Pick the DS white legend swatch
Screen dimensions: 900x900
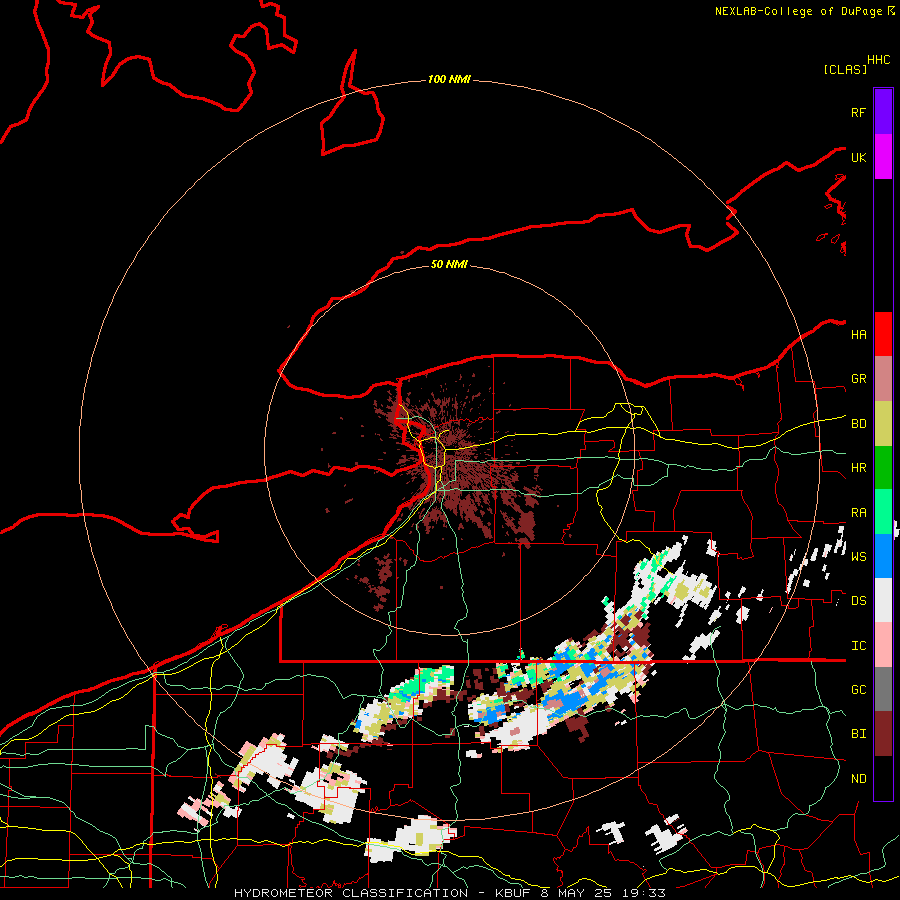coord(883,600)
